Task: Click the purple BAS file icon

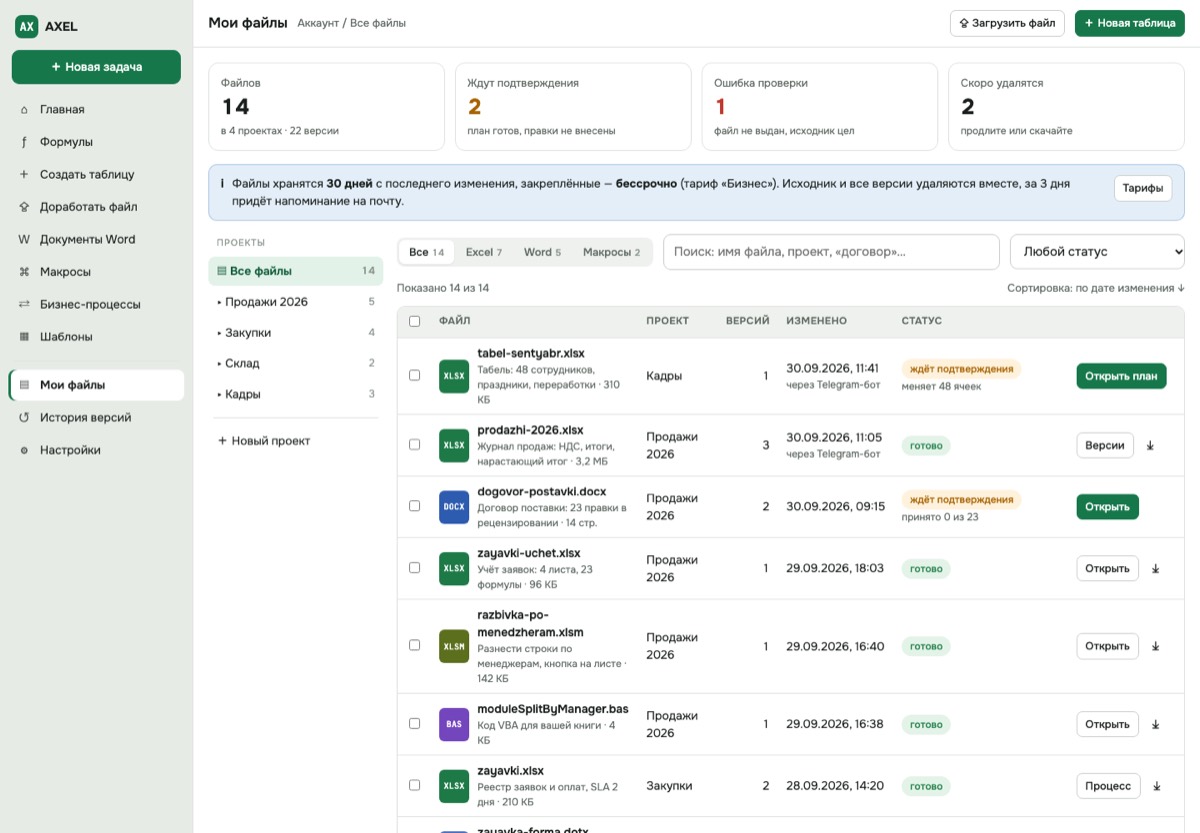Action: coord(454,724)
